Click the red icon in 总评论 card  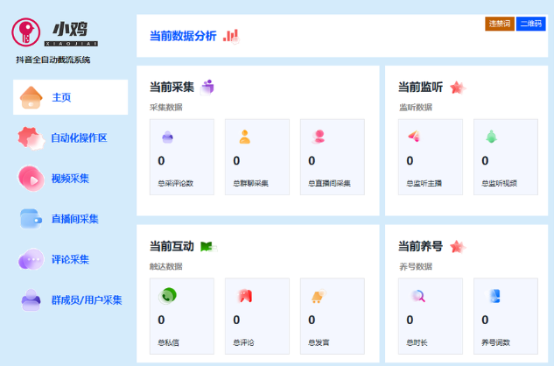pos(244,296)
